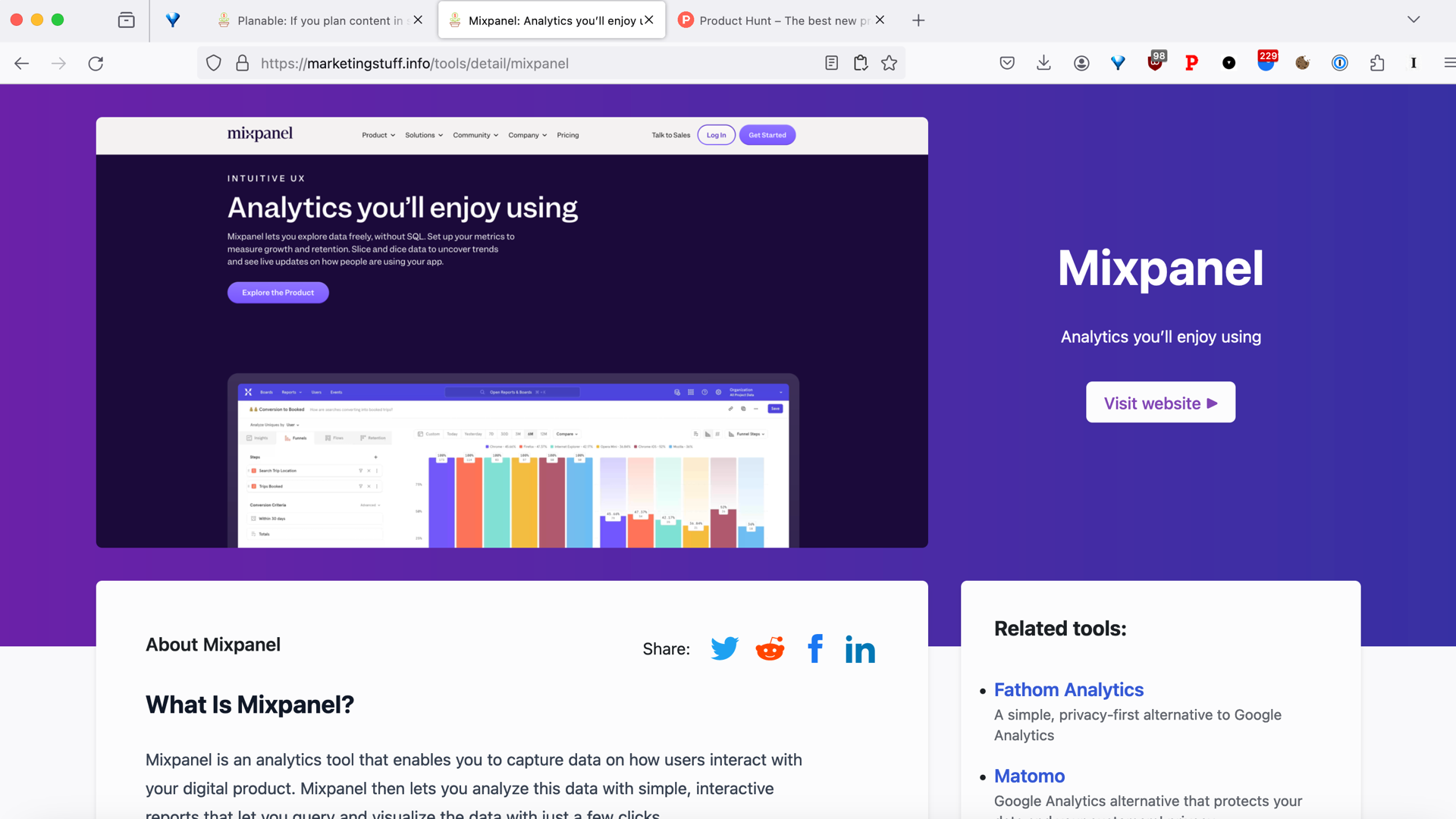Share on Reddit
Image resolution: width=1456 pixels, height=819 pixels.
click(x=770, y=648)
